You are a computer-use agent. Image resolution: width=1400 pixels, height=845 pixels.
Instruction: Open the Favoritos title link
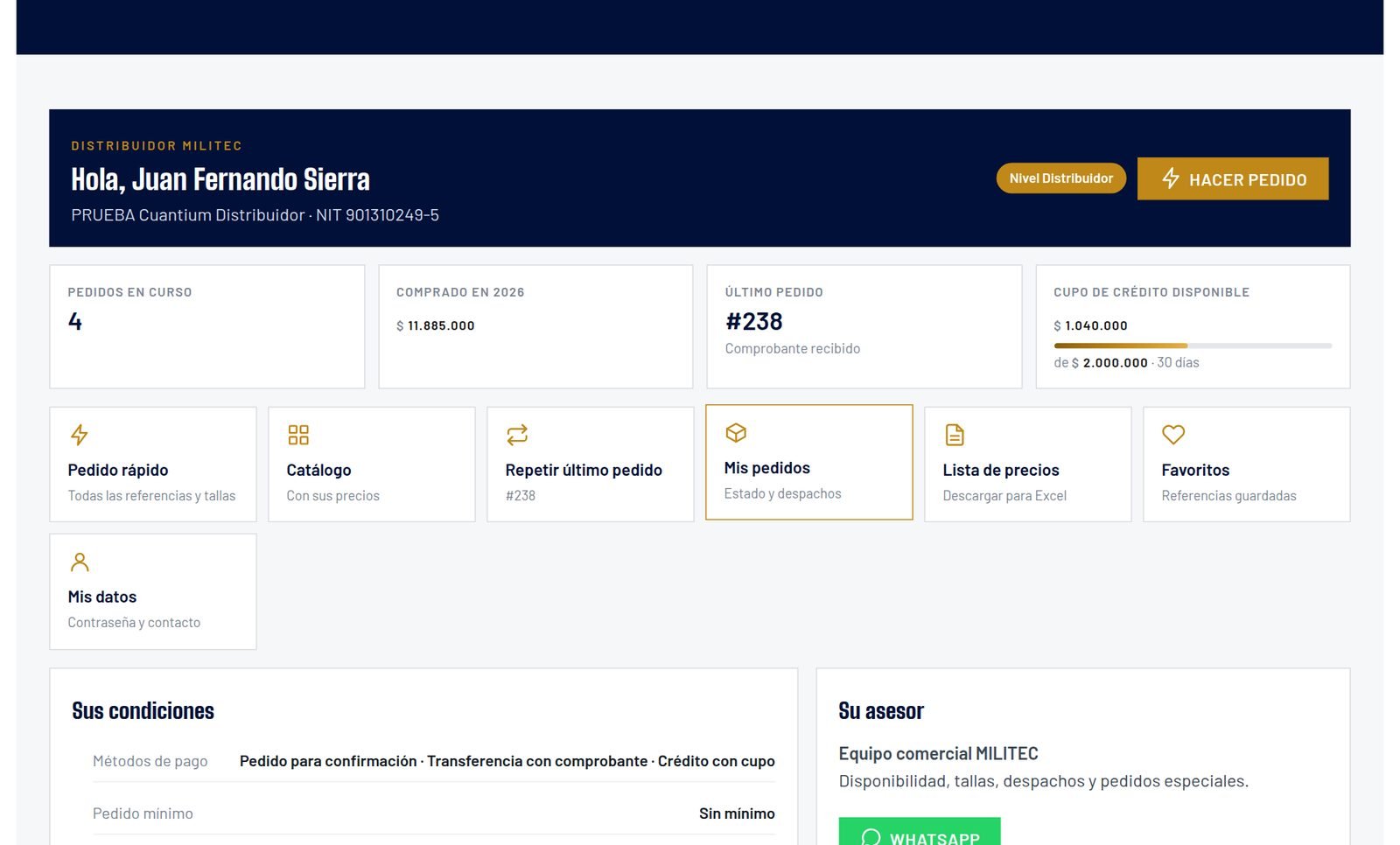pyautogui.click(x=1195, y=470)
